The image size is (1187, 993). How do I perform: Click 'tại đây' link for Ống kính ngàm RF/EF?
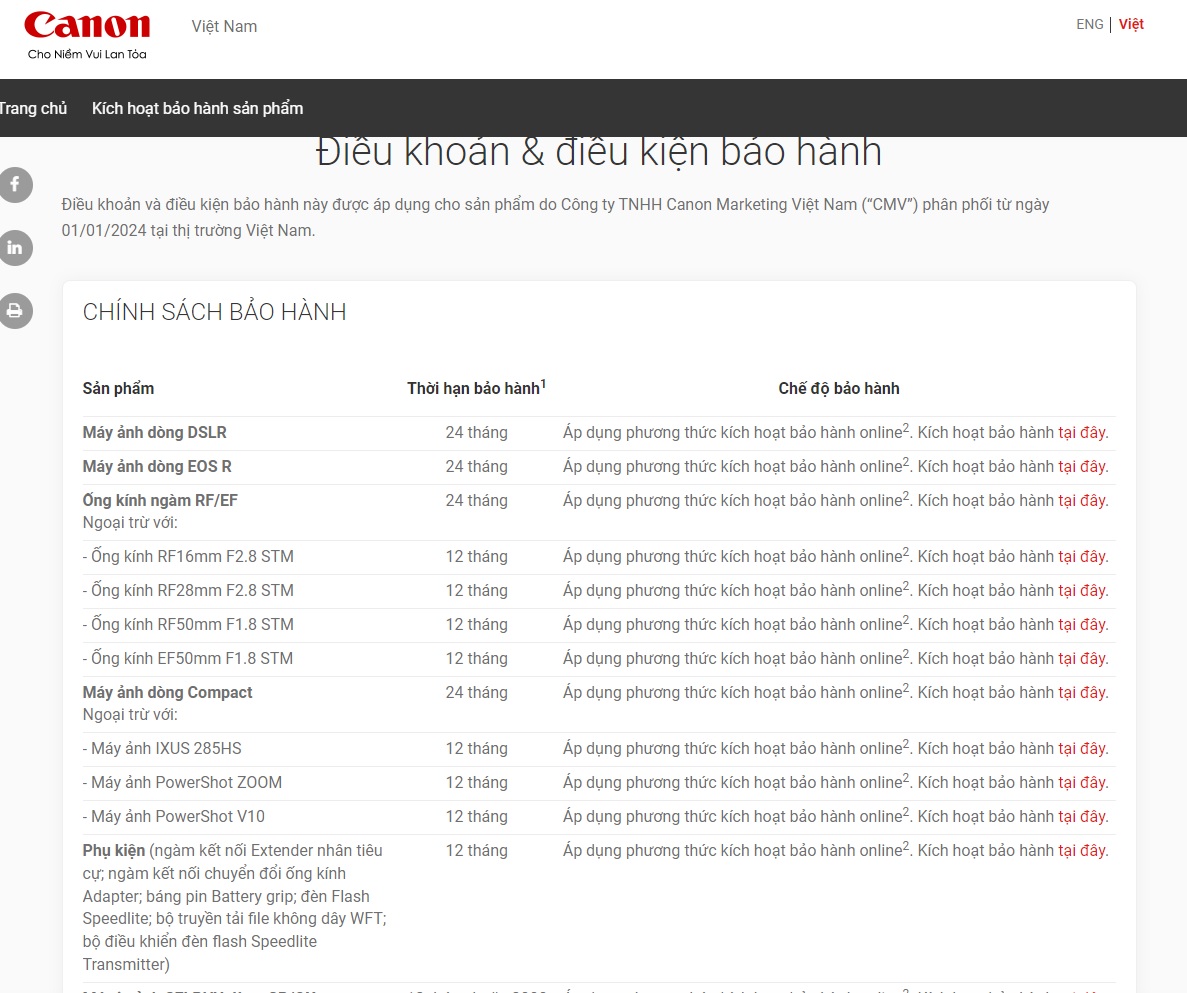(1082, 500)
